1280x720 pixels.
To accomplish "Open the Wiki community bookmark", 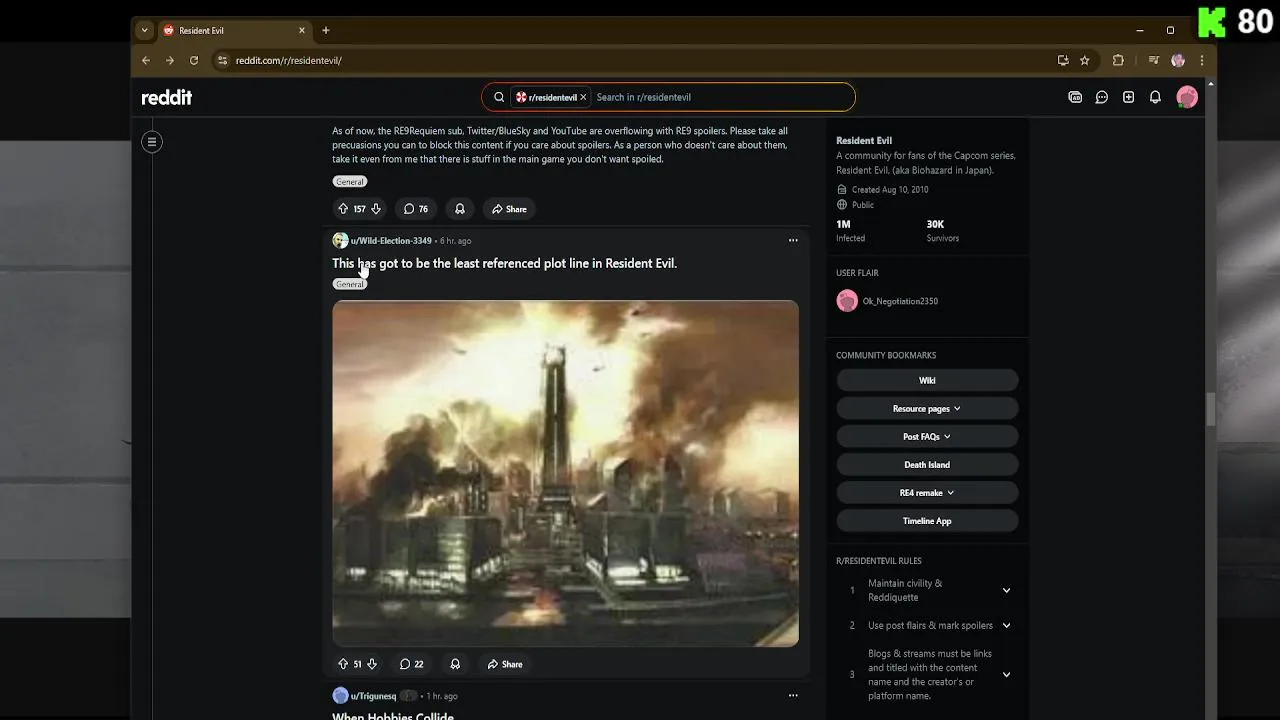I will (x=927, y=381).
